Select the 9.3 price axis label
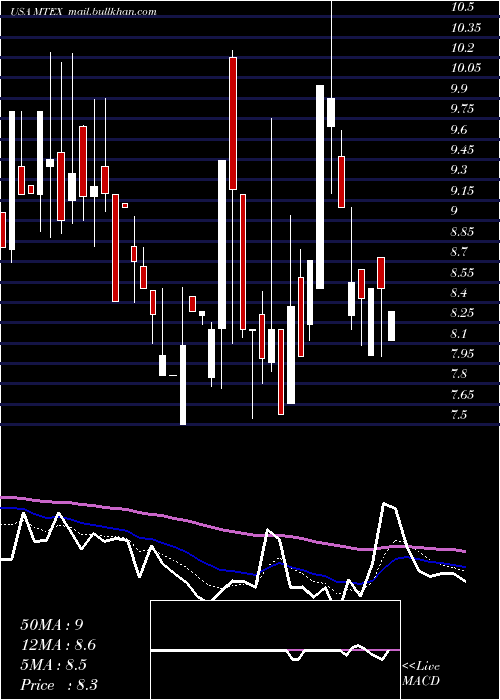The width and height of the screenshot is (500, 700). click(461, 170)
